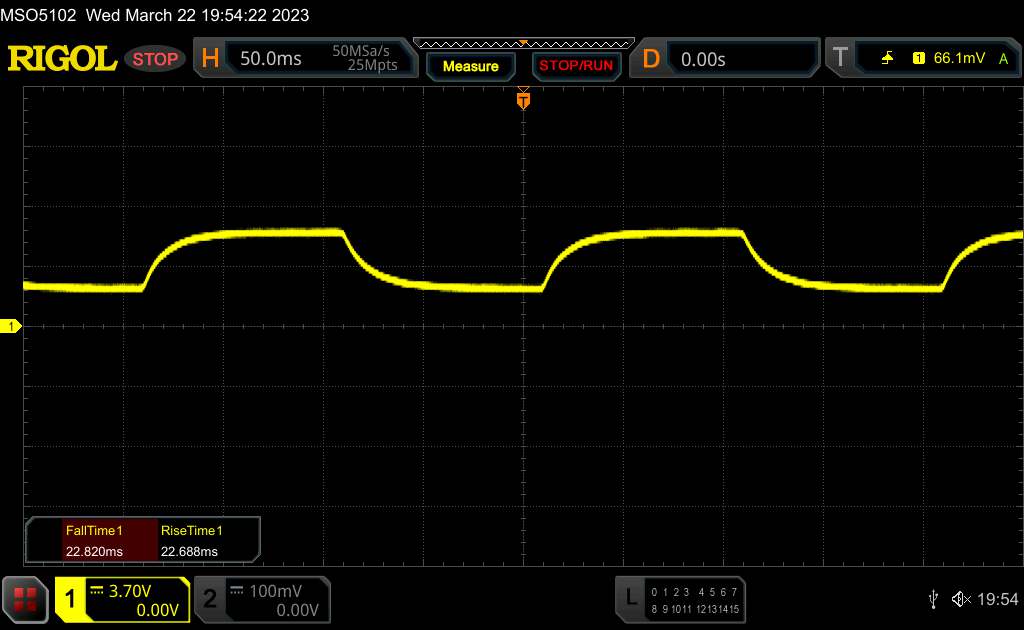Image resolution: width=1024 pixels, height=630 pixels.
Task: Click the orange trigger position T marker
Action: point(523,101)
